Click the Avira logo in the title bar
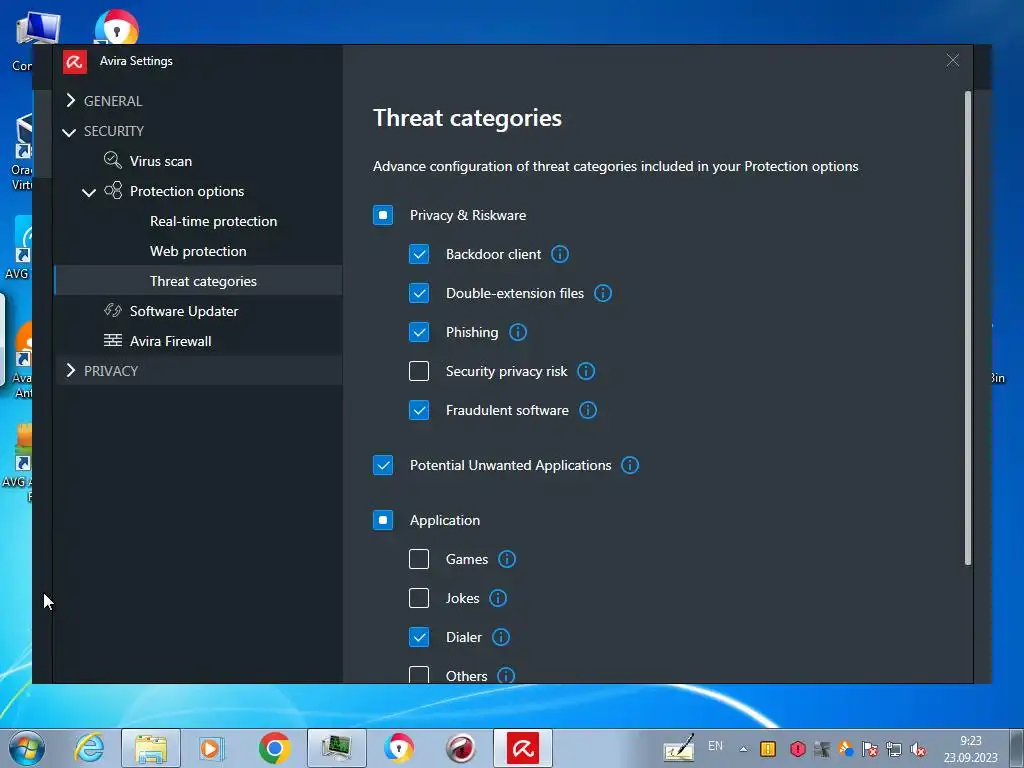 click(x=74, y=61)
